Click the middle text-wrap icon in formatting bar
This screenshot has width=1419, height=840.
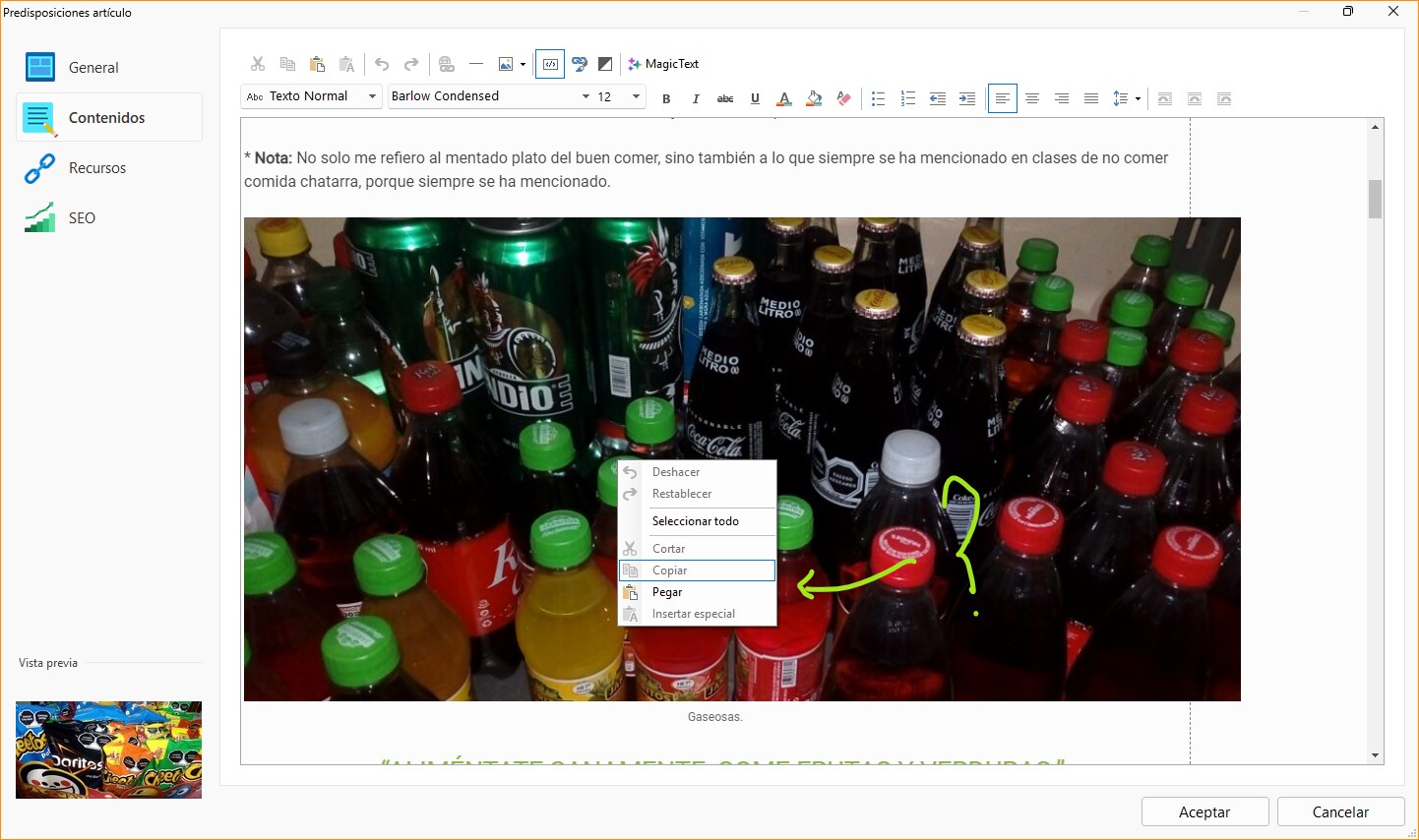click(x=1195, y=98)
